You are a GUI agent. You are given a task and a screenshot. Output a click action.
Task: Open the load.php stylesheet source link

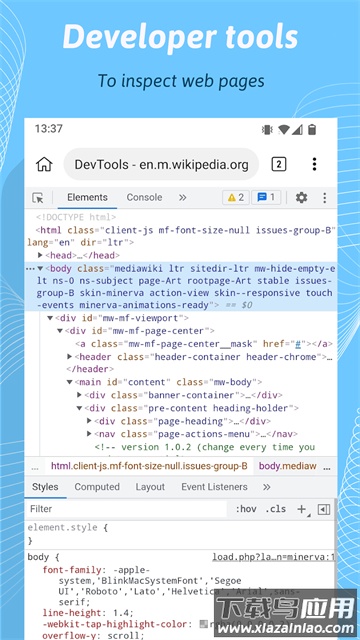point(273,557)
